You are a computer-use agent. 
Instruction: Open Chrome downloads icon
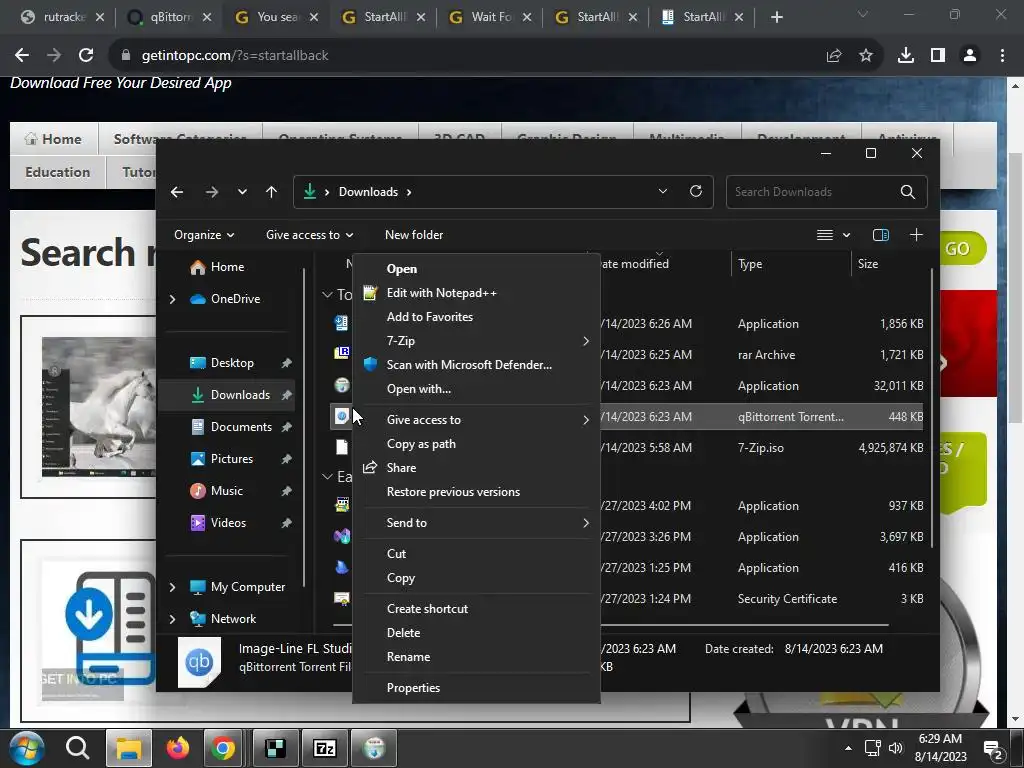tap(906, 56)
